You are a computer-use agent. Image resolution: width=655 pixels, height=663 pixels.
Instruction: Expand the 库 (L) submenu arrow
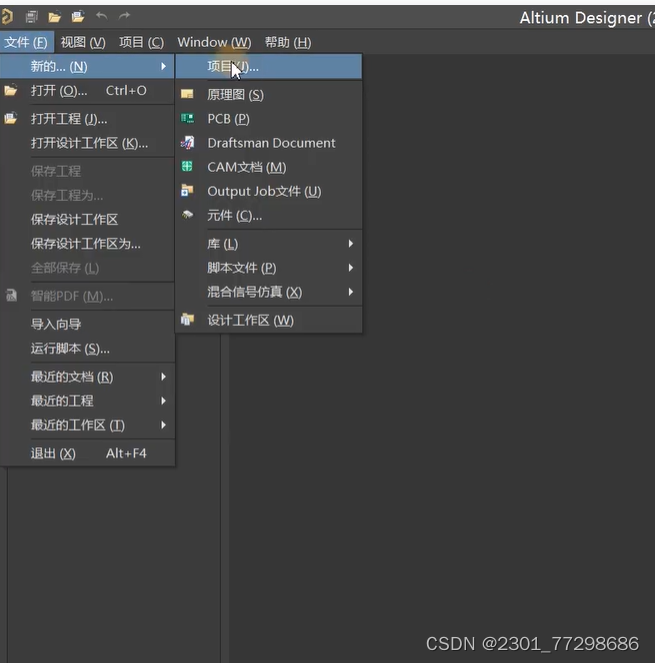point(351,244)
